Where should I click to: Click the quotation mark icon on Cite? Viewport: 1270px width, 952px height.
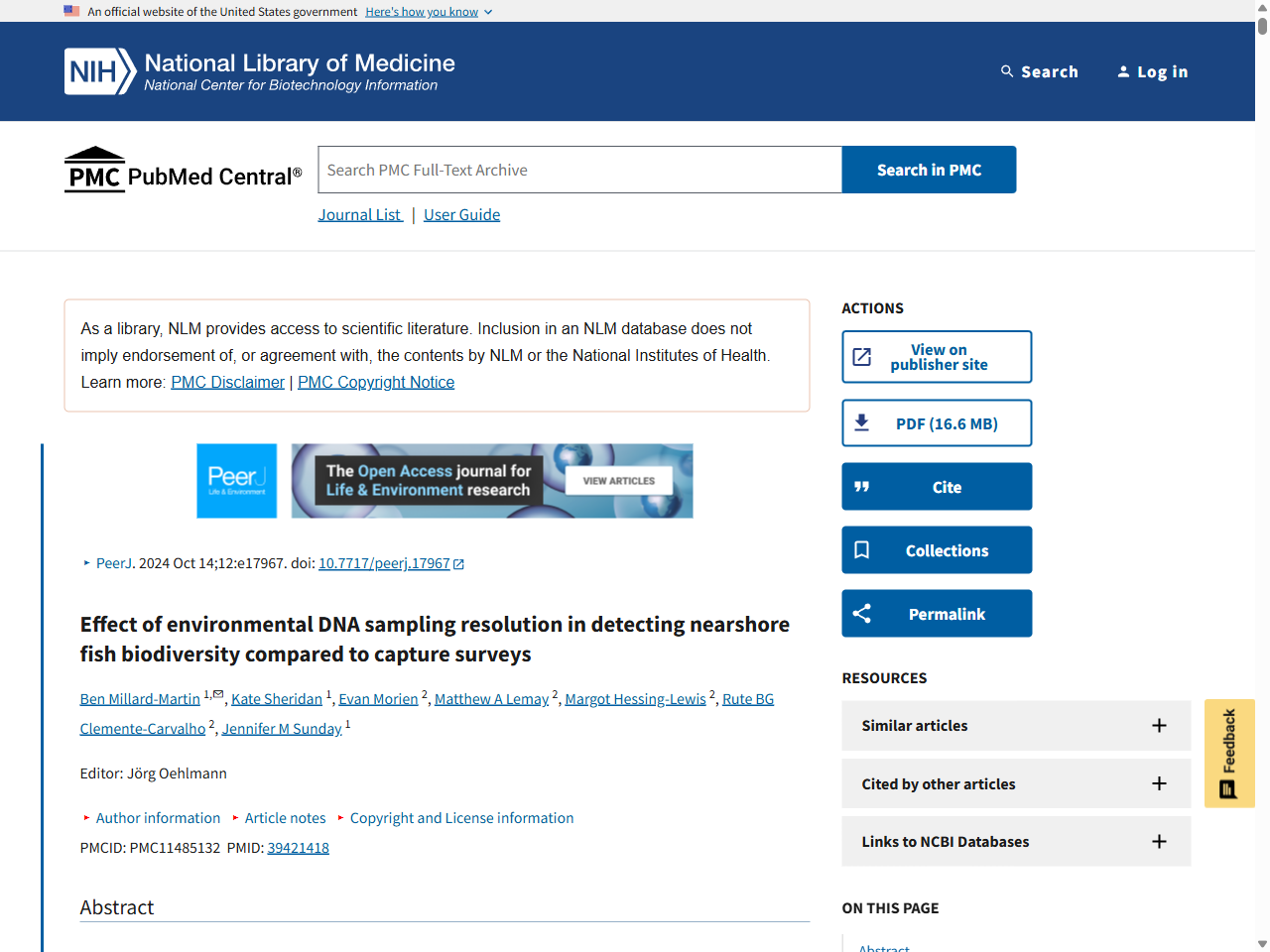862,487
